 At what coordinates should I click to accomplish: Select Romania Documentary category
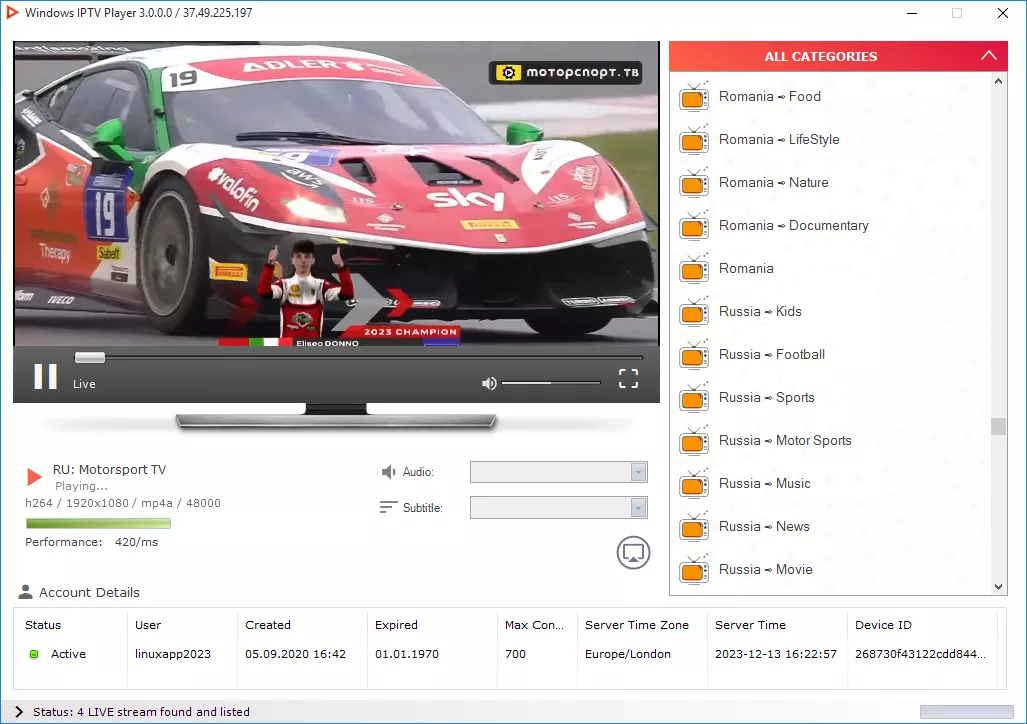coord(794,225)
